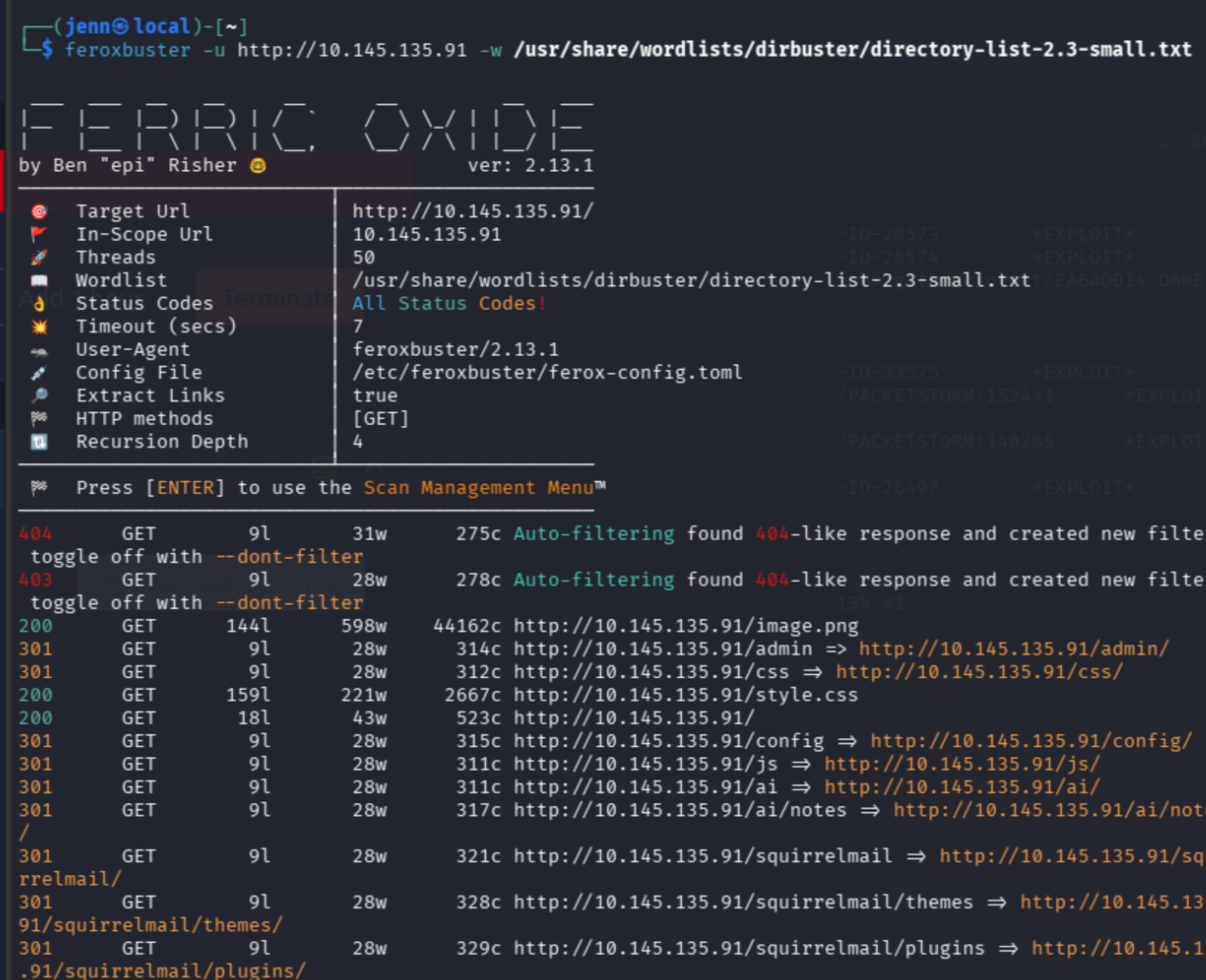1206x980 pixels.
Task: Click the Extract Links value true
Action: pos(375,396)
